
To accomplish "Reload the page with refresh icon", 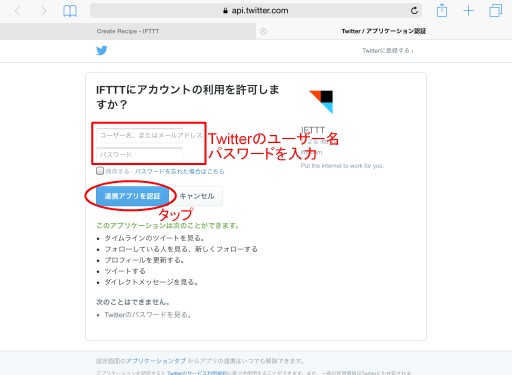I will point(414,11).
